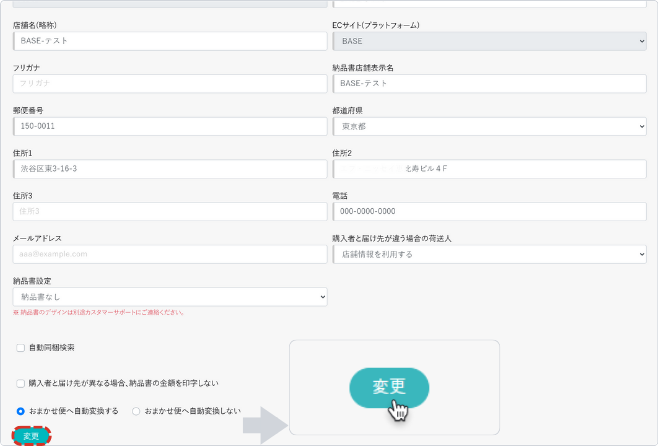Click the フリガナ input field

tap(170, 84)
